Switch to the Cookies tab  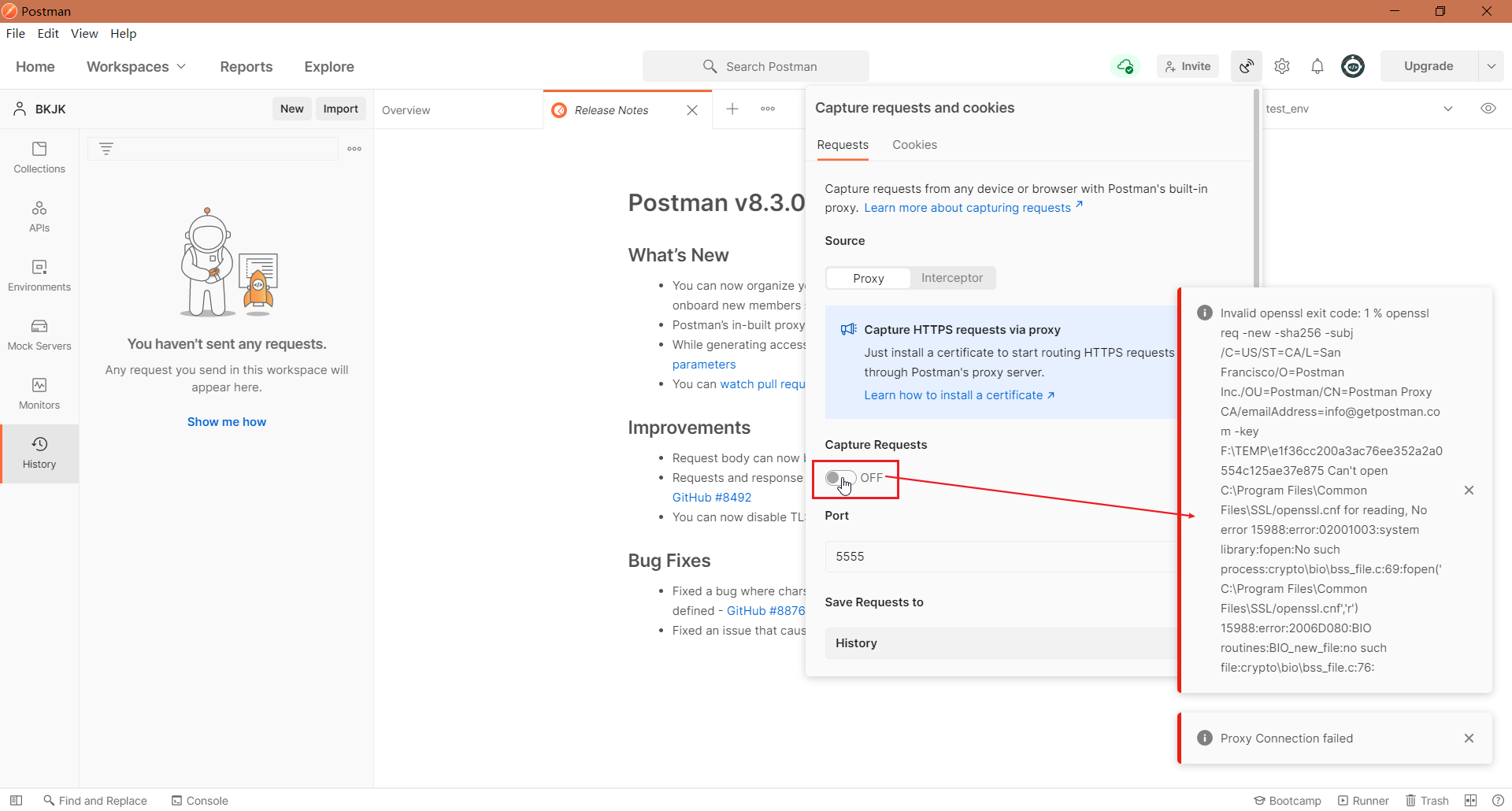pos(914,145)
